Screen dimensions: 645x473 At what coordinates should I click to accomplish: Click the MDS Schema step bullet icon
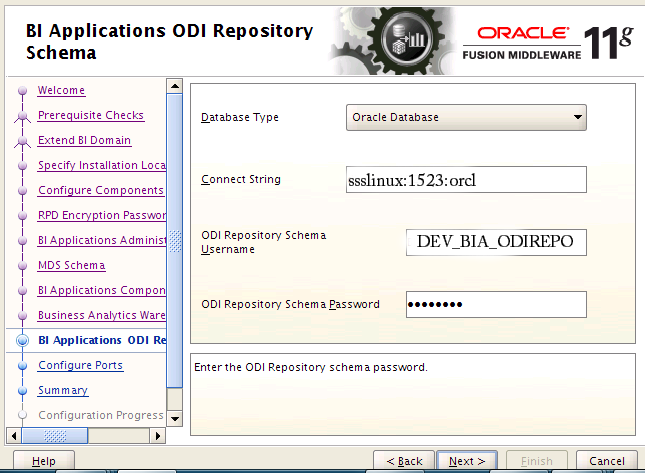pyautogui.click(x=23, y=266)
